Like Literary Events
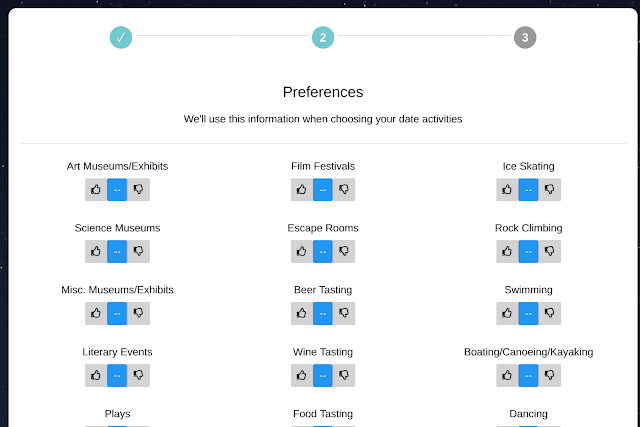The width and height of the screenshot is (640, 427). [x=96, y=375]
